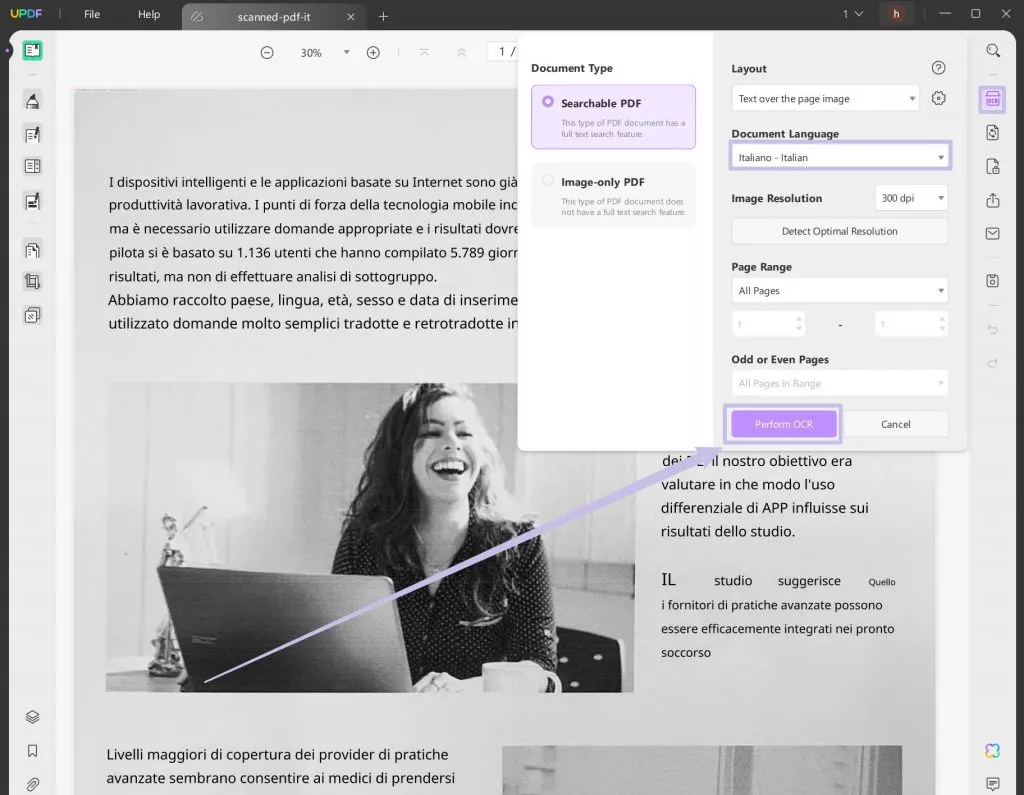Screen dimensions: 1024x795
Task: Open the Document Language dropdown set to Italian
Action: pos(840,157)
